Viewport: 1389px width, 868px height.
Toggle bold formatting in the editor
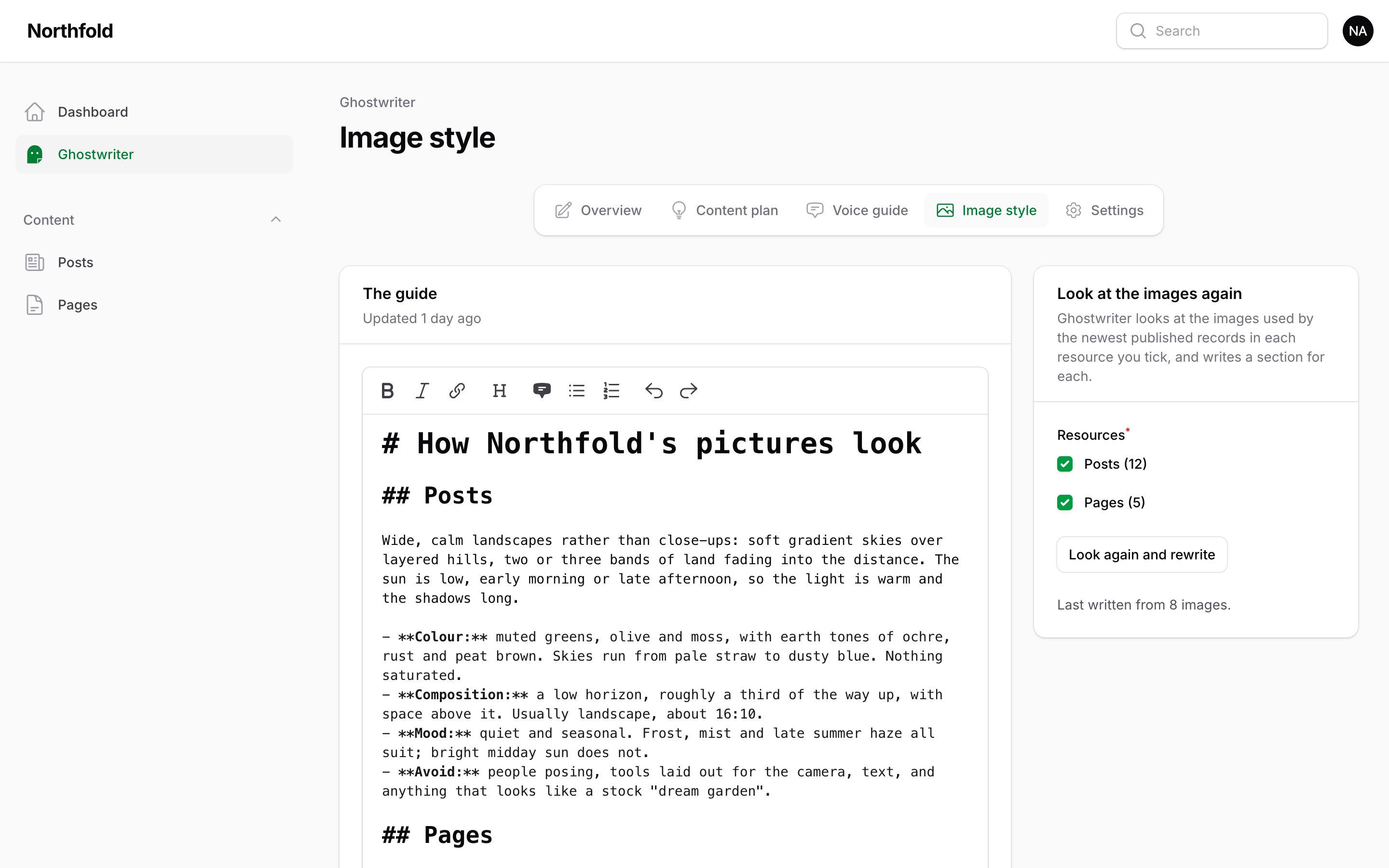(387, 391)
